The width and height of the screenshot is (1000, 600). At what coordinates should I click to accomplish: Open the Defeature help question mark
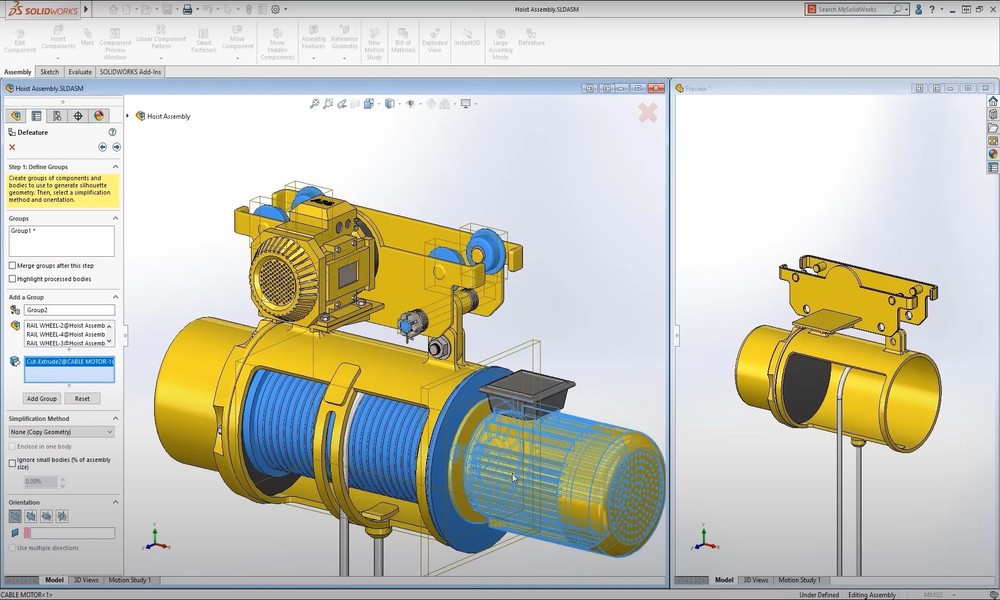coord(112,132)
